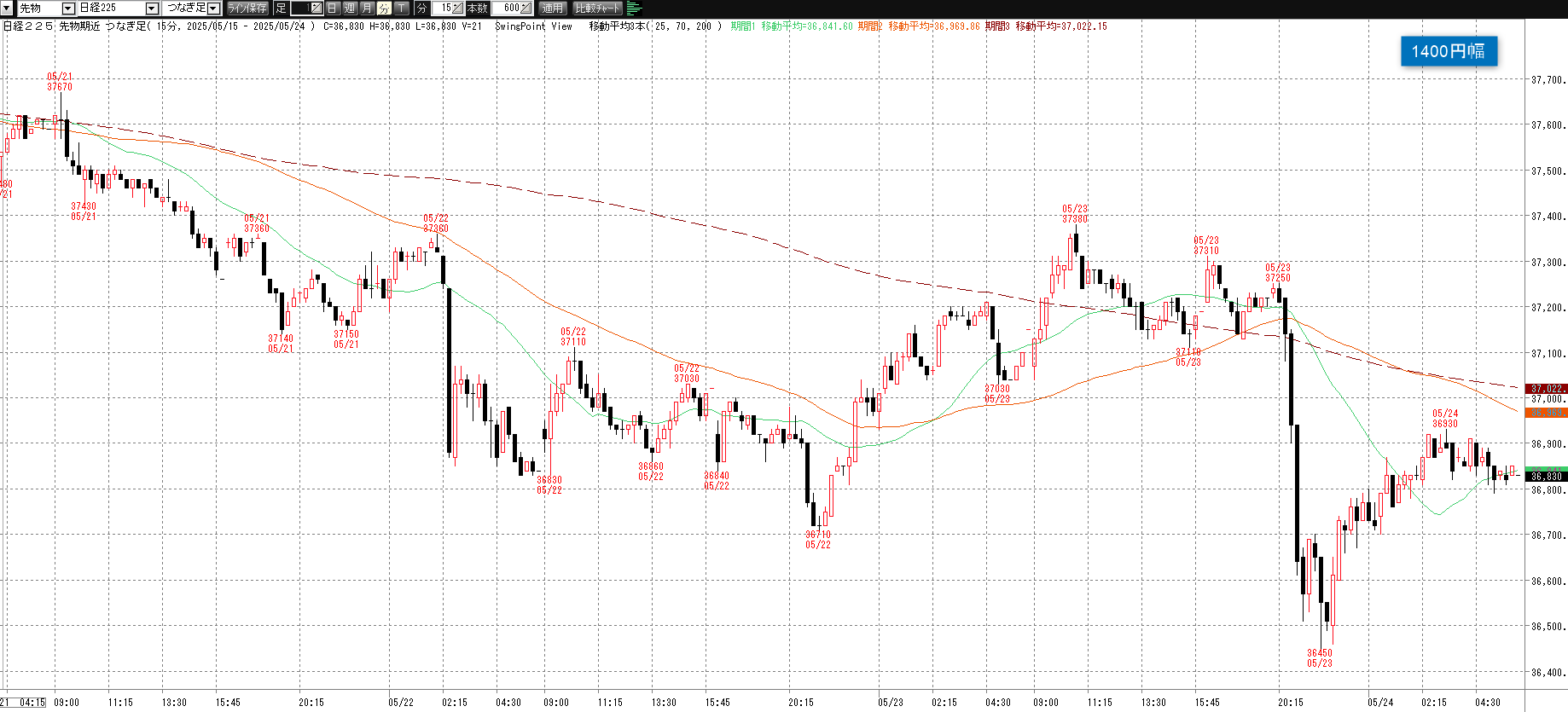
Task: Click the blue 1400円幅 label
Action: pyautogui.click(x=1448, y=51)
